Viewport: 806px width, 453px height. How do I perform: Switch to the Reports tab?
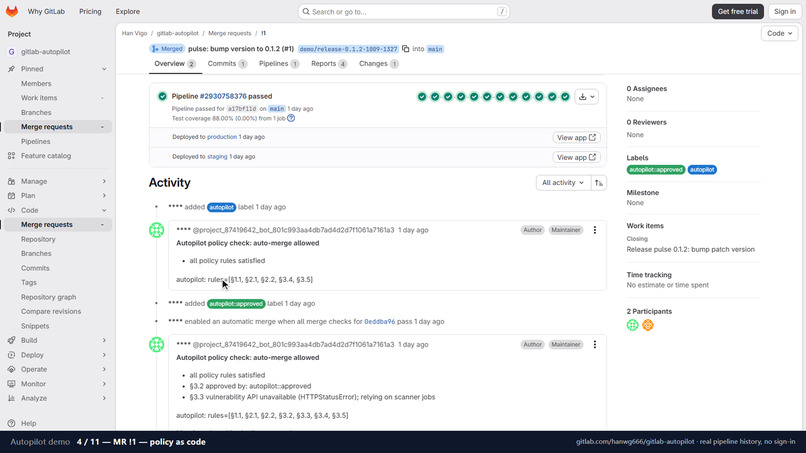[x=329, y=64]
